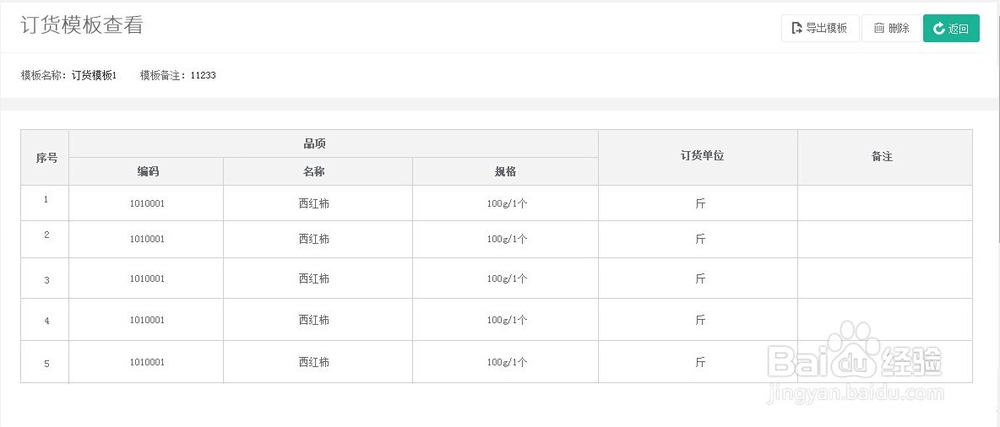
Task: Click the 序号 column header
Action: tap(45, 157)
